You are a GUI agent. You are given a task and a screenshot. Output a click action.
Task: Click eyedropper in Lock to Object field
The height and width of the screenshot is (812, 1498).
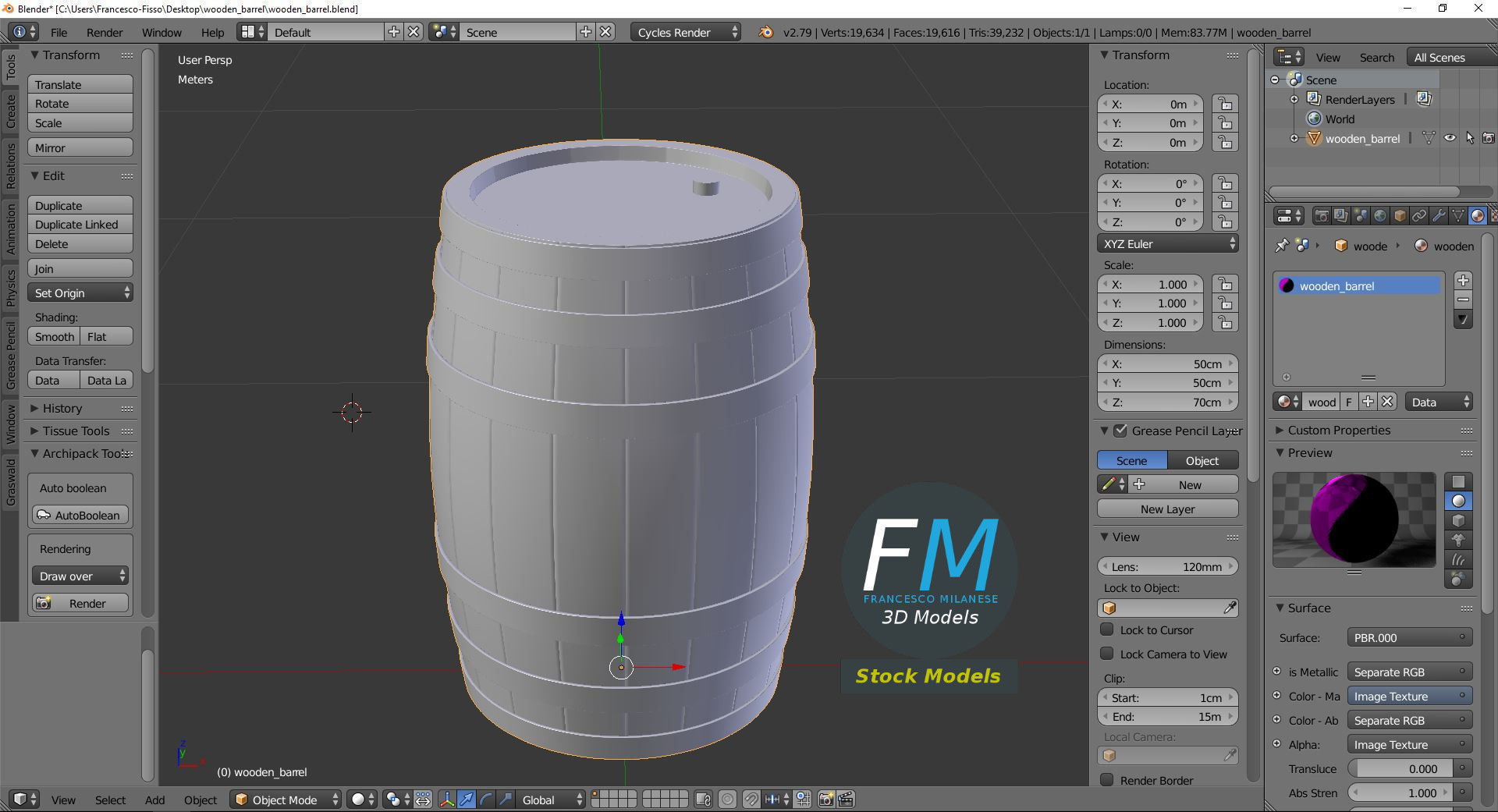click(1230, 608)
